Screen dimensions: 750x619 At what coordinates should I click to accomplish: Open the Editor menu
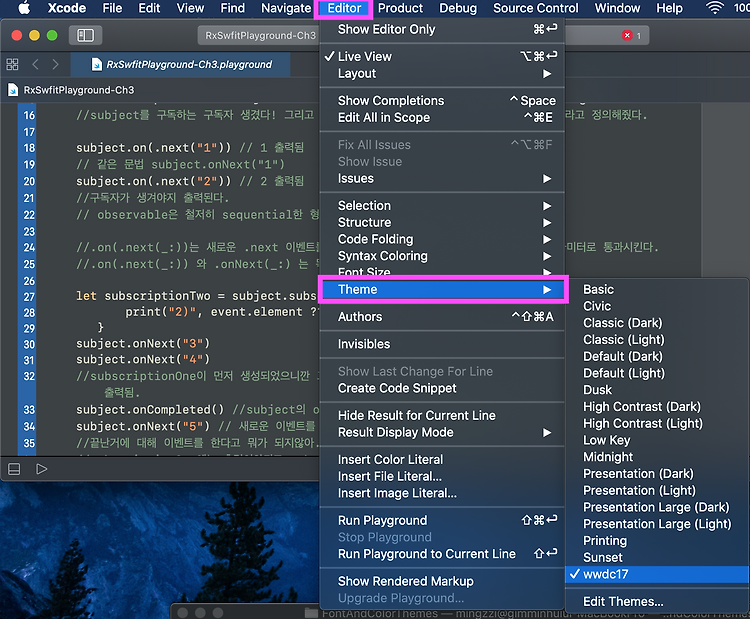(x=344, y=8)
